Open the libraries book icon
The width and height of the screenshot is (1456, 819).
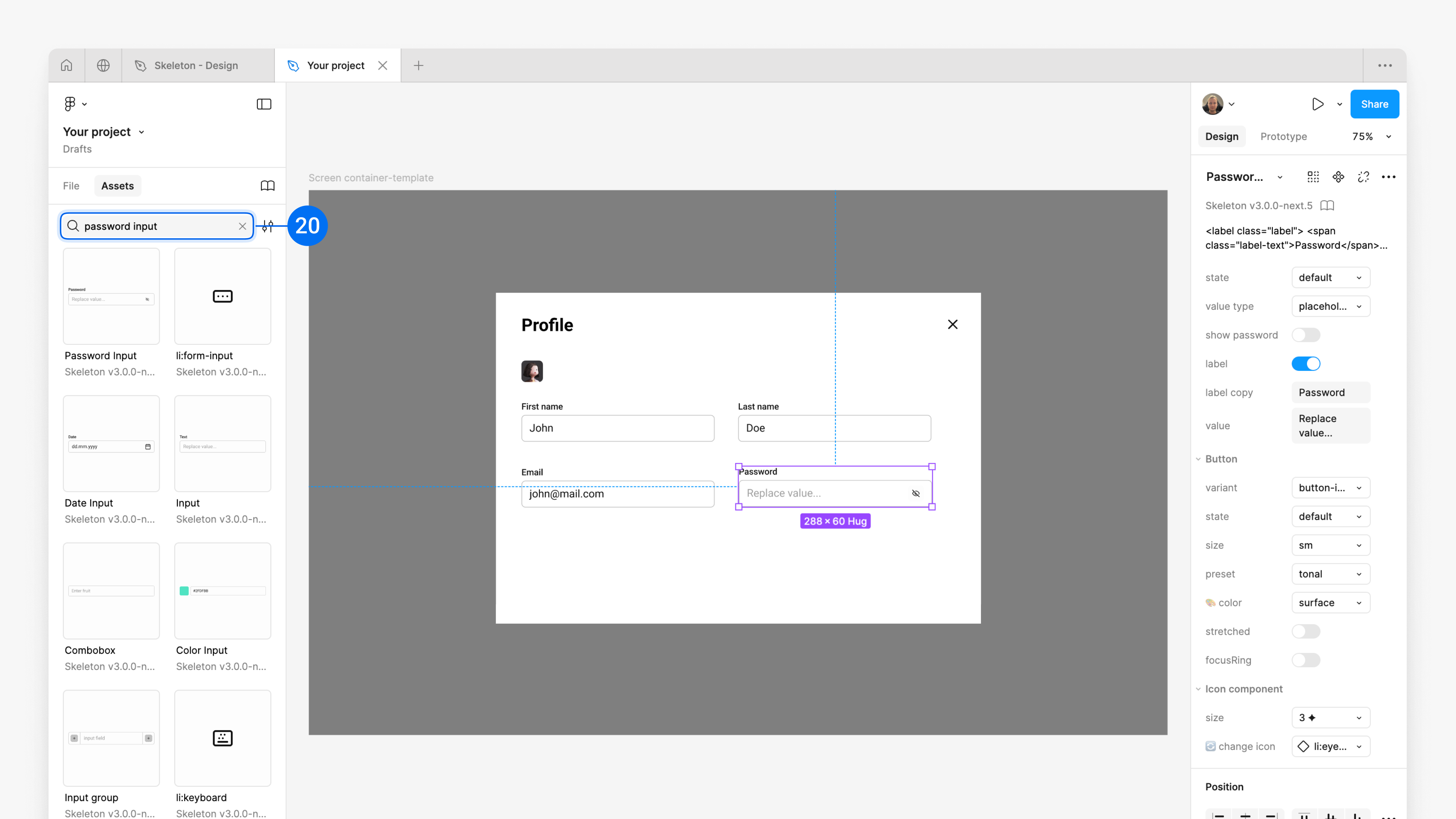267,186
